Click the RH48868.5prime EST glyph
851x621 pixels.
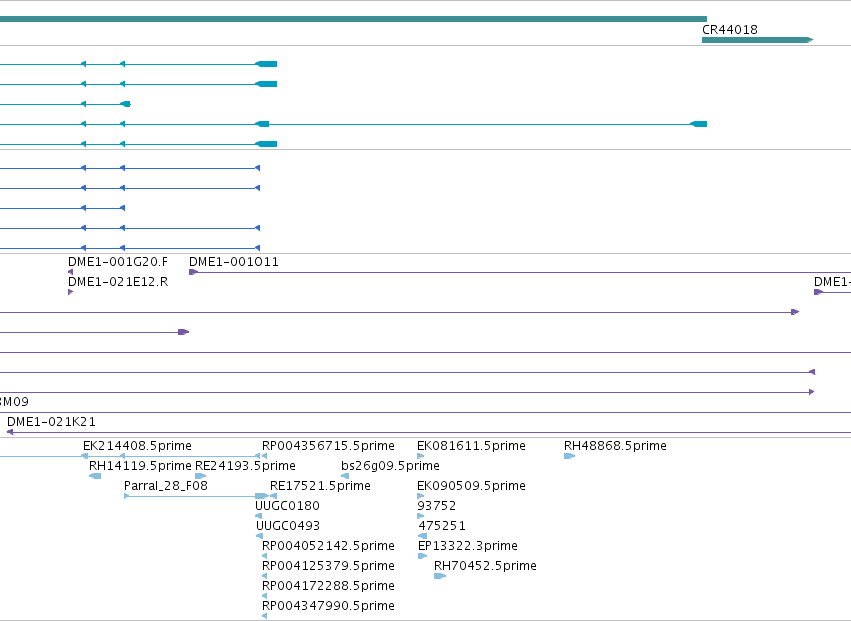point(569,456)
